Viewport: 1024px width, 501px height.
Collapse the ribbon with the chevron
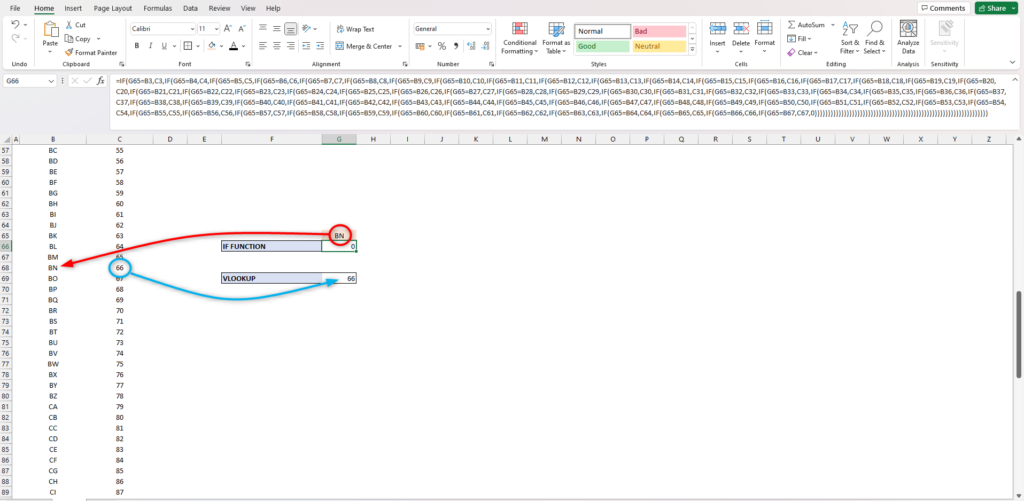coord(1012,62)
